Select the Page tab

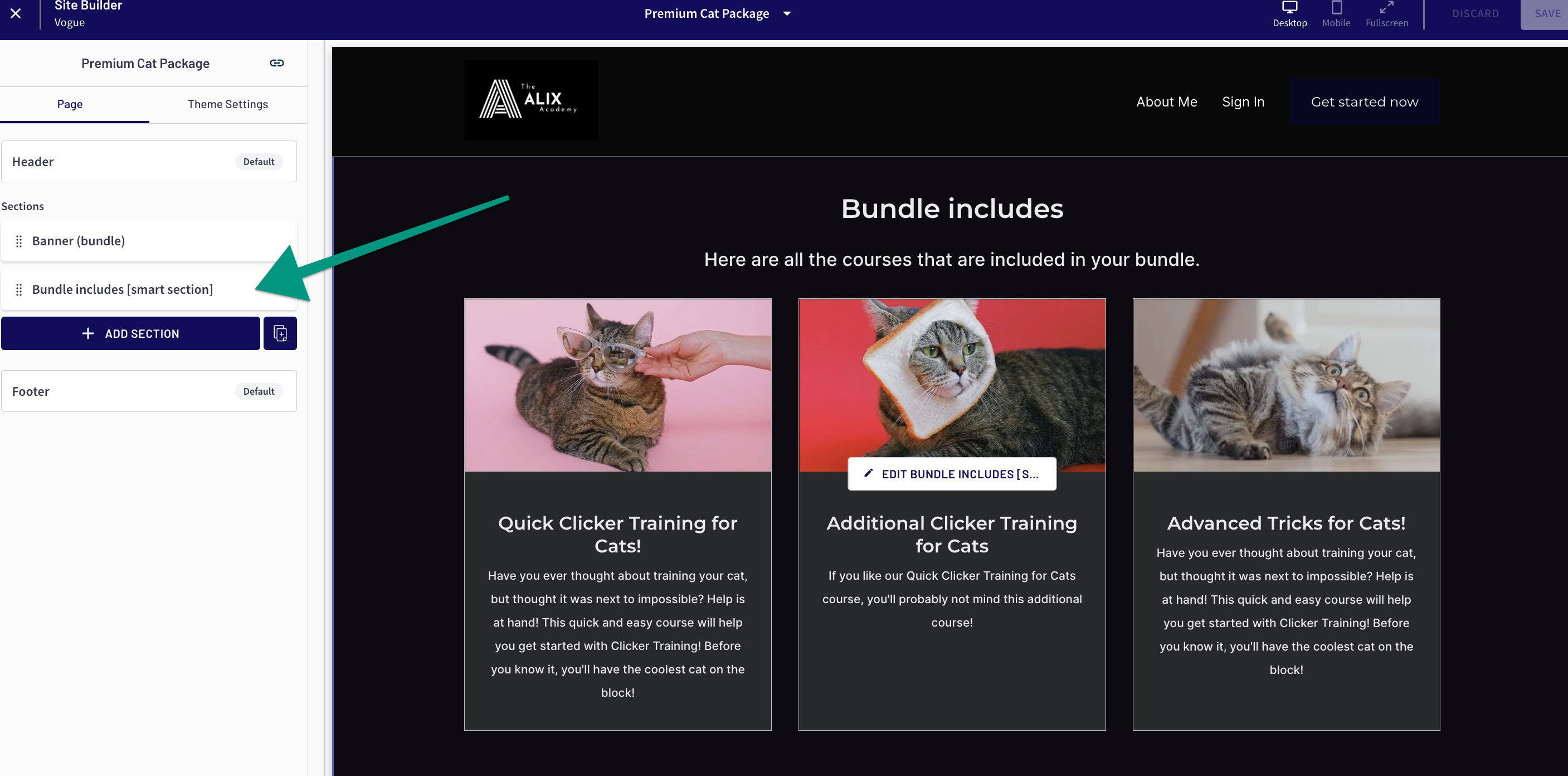point(70,104)
